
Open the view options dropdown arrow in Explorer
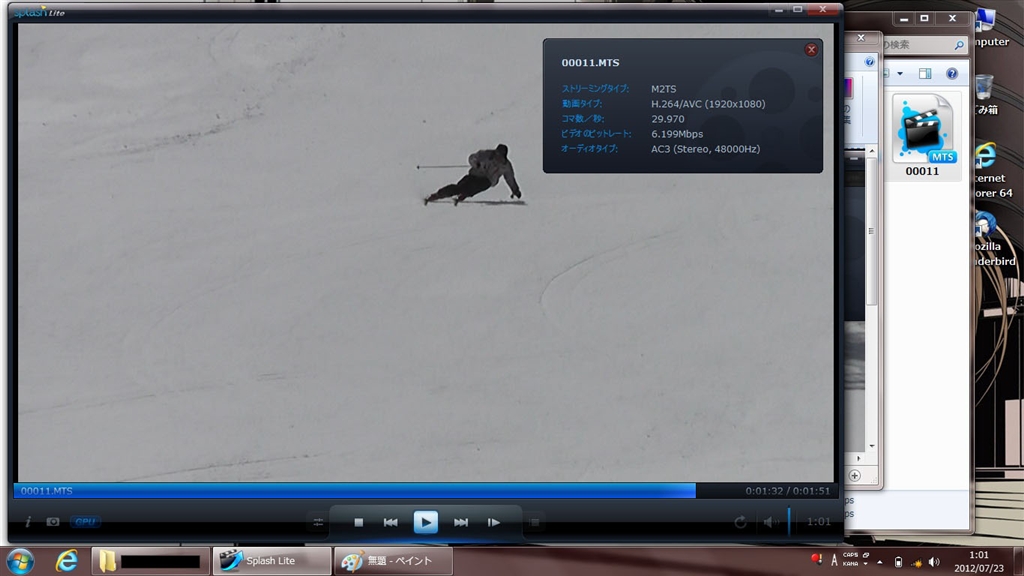(900, 74)
